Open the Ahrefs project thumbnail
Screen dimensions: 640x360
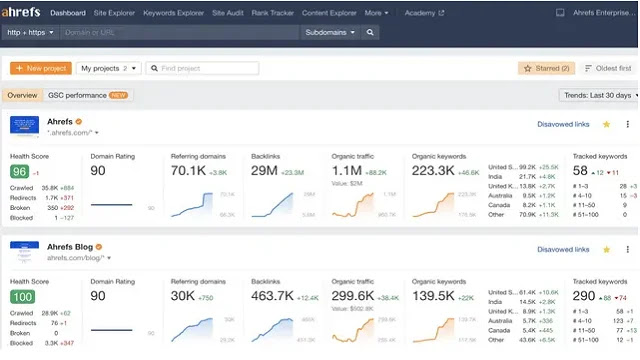24,126
